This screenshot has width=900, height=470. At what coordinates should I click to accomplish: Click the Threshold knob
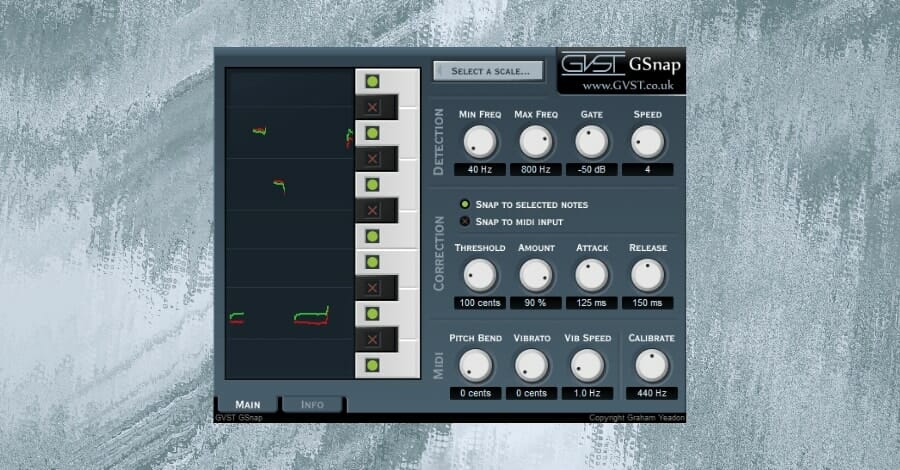pyautogui.click(x=479, y=275)
